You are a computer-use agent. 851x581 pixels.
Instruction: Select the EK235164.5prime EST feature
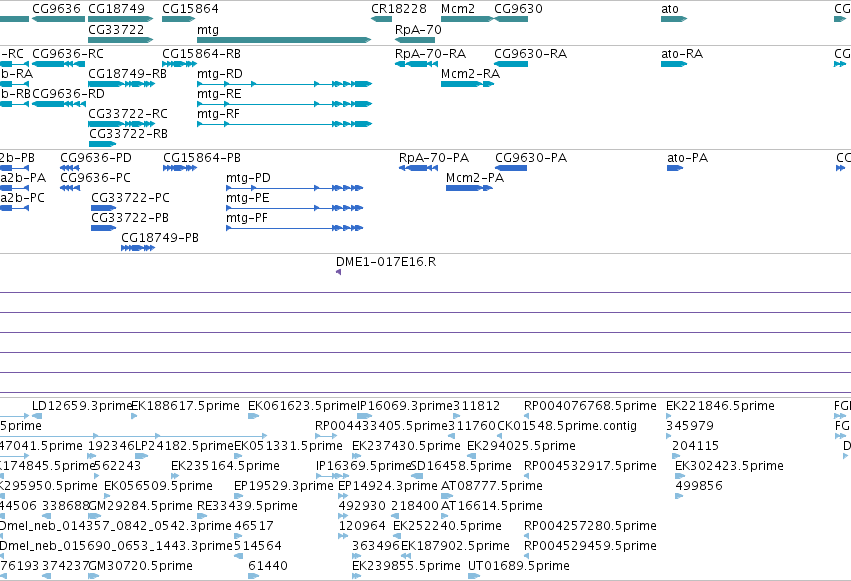click(x=175, y=476)
